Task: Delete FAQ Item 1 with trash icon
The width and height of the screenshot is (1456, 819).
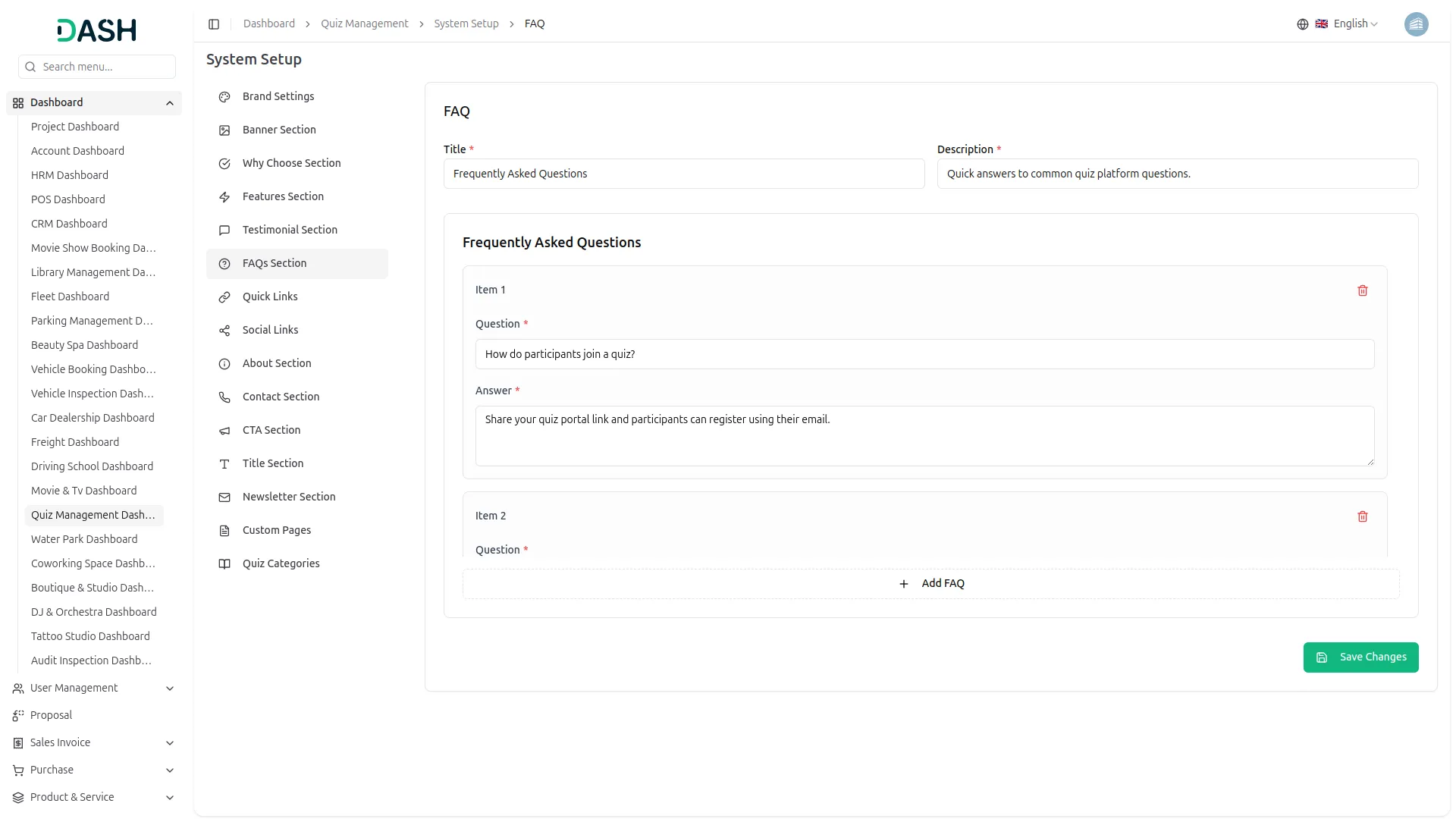Action: click(x=1362, y=290)
